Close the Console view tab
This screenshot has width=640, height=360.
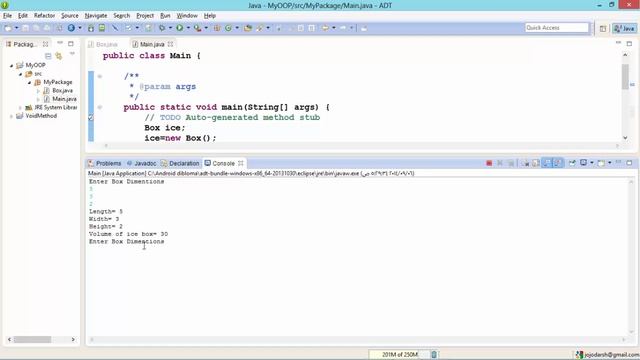pos(241,163)
